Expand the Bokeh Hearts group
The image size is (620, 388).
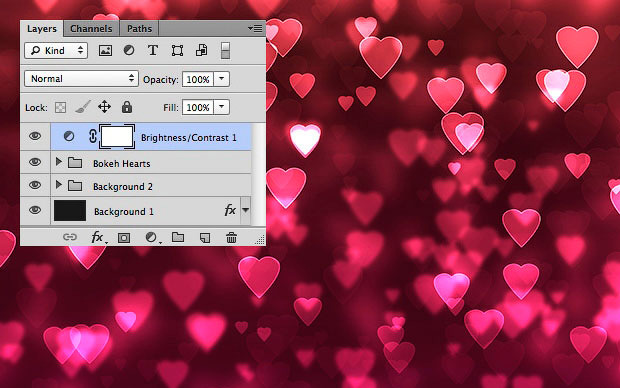tap(59, 162)
